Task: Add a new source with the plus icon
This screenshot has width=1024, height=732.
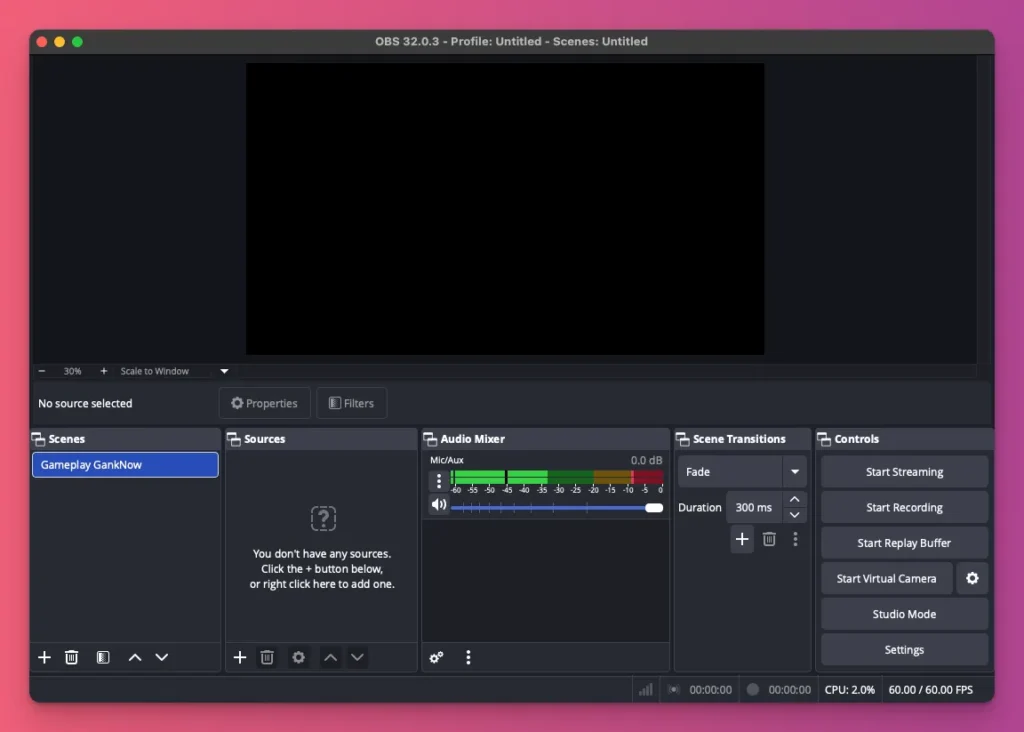Action: coord(240,657)
